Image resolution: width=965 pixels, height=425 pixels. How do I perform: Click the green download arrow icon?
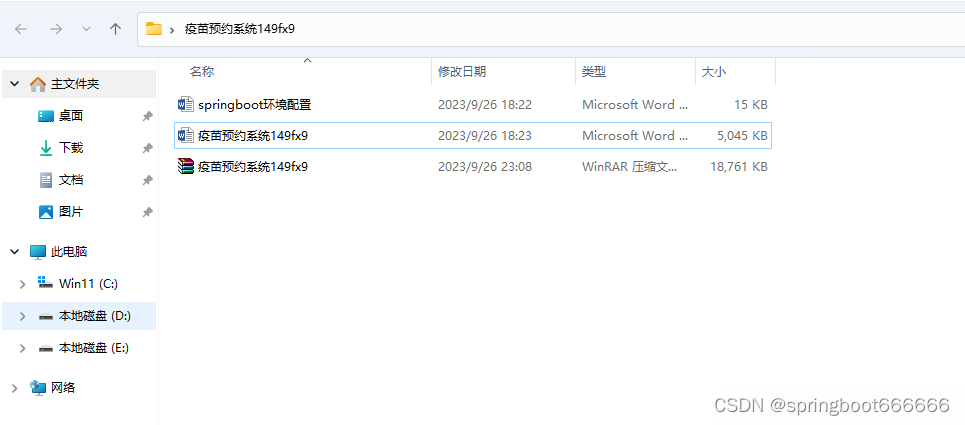(x=46, y=148)
